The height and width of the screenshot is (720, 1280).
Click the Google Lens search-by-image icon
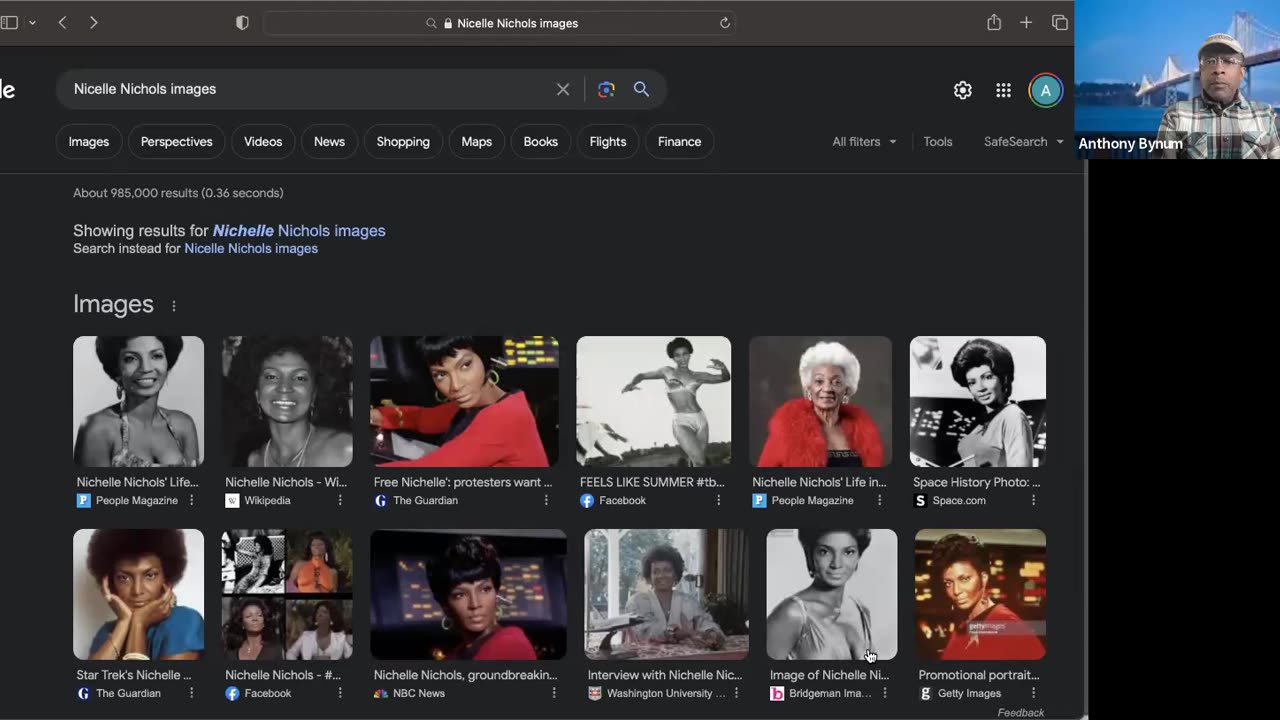pyautogui.click(x=606, y=89)
